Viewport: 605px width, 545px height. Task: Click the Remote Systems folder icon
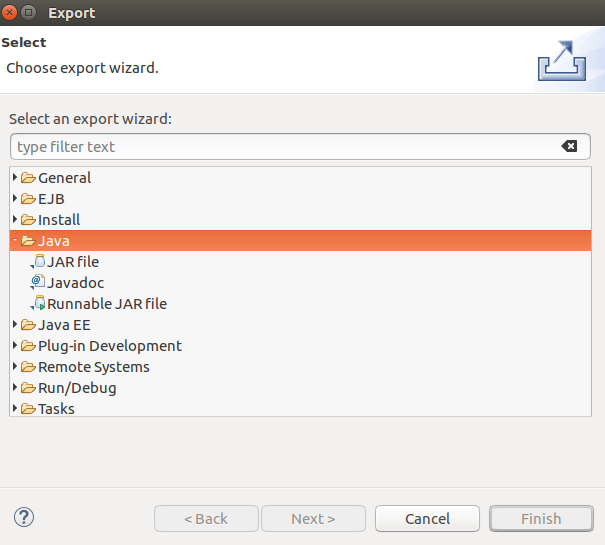click(28, 367)
